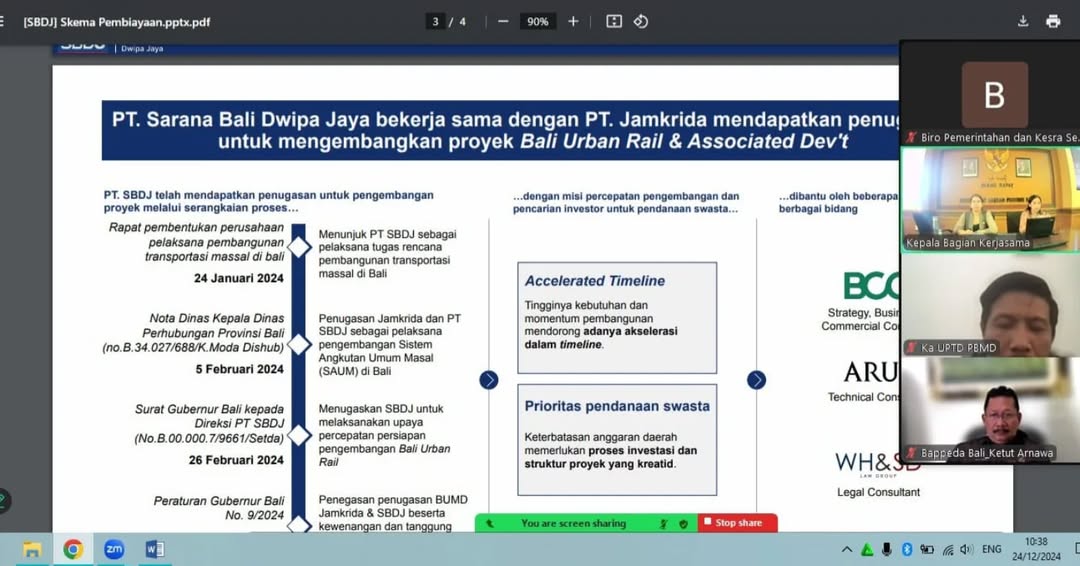The image size is (1080, 566).
Task: Stop the screen share
Action: pos(737,523)
